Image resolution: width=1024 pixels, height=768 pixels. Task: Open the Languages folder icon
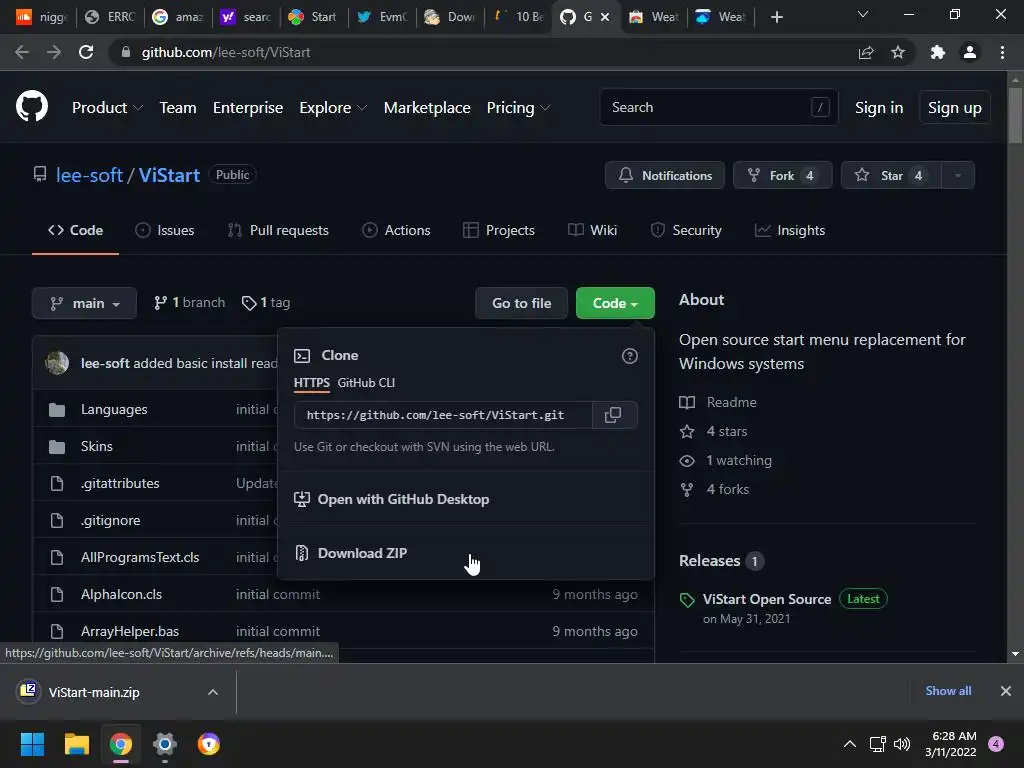point(57,410)
